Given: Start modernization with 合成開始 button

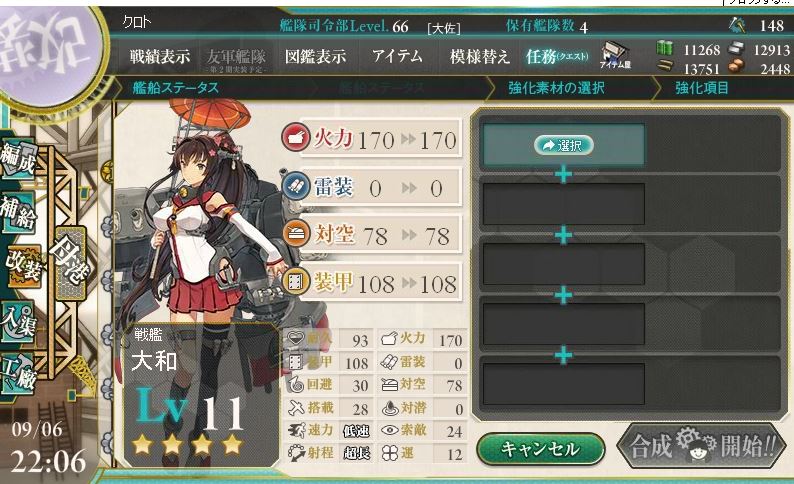Looking at the screenshot, I should coord(702,446).
